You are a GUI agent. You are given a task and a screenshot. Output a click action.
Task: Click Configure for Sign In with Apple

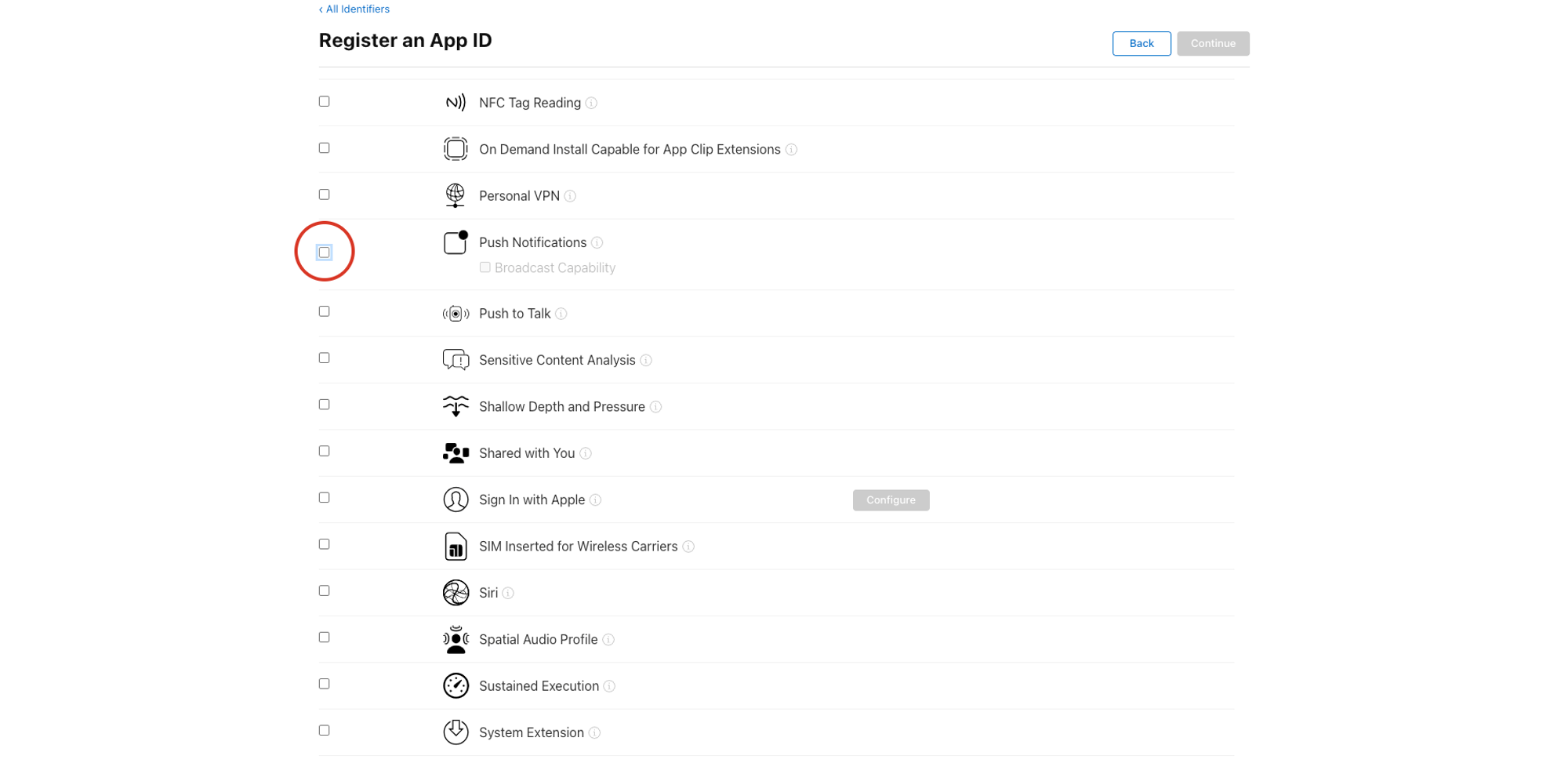[x=891, y=500]
